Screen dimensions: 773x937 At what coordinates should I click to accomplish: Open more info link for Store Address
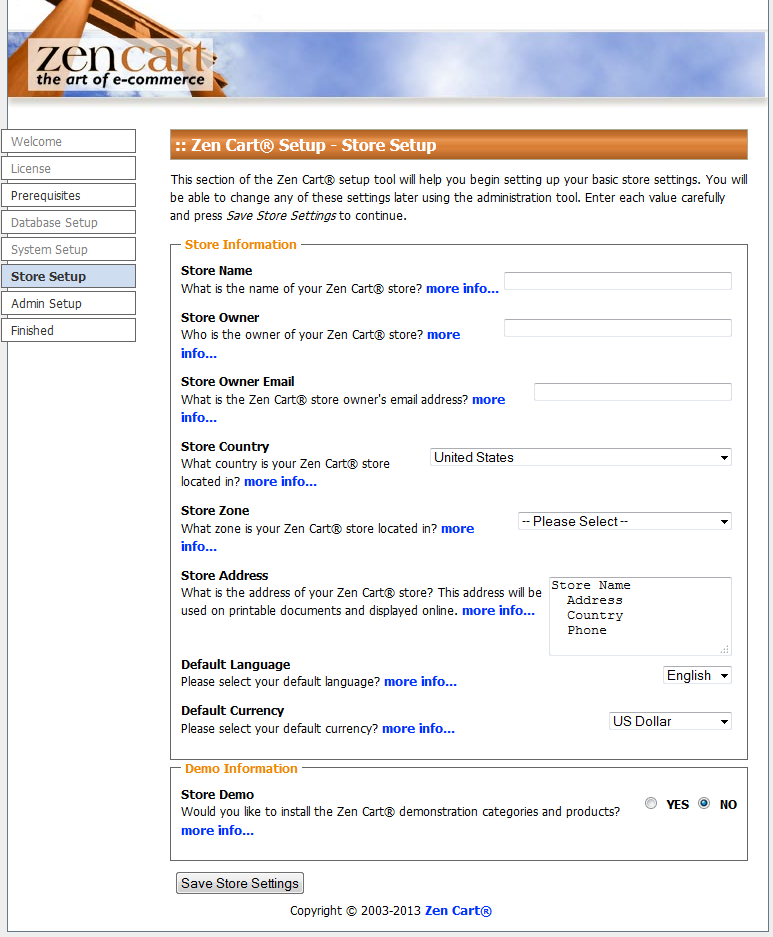498,611
